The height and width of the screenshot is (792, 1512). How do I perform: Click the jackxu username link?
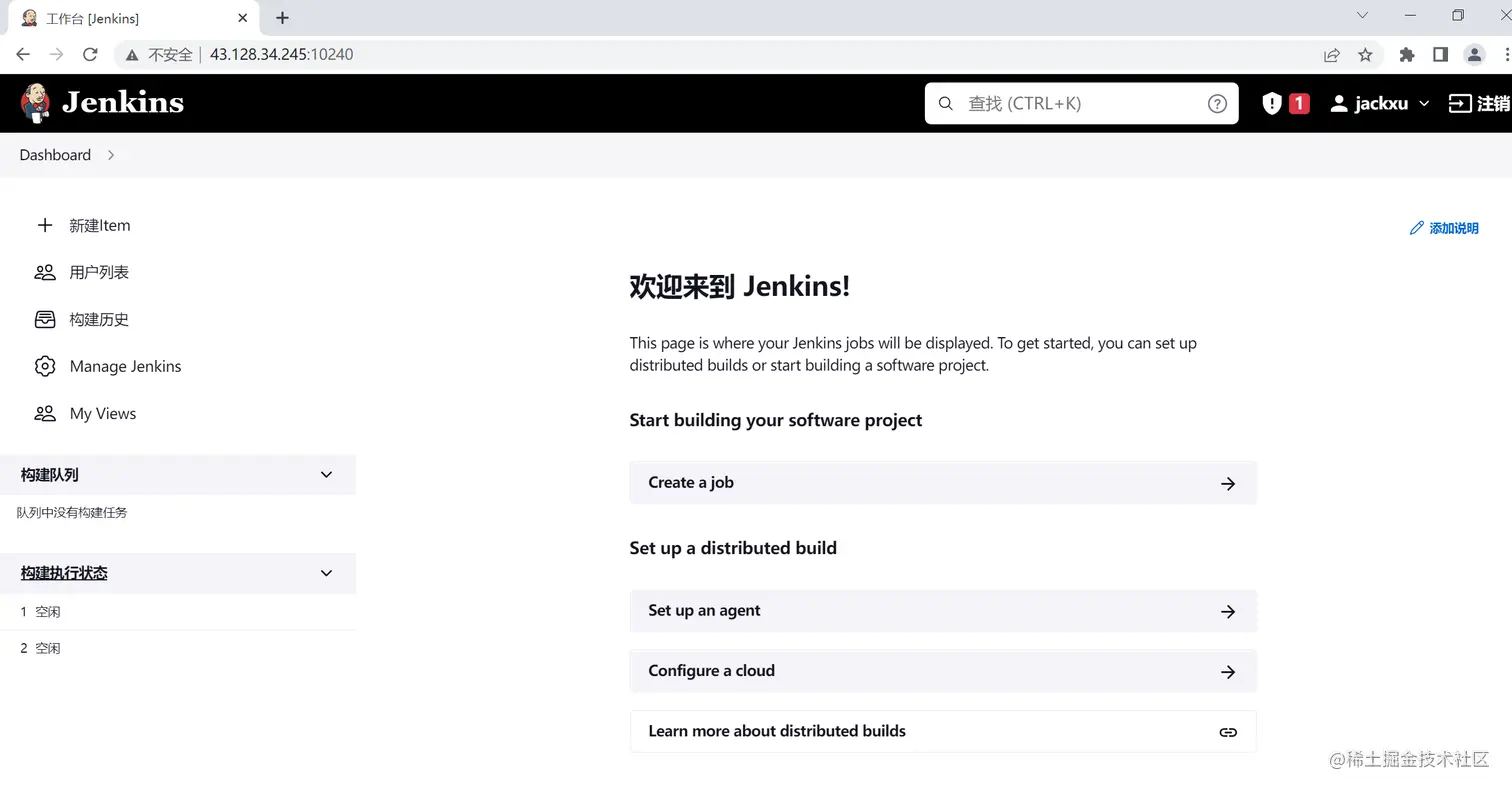click(x=1382, y=103)
